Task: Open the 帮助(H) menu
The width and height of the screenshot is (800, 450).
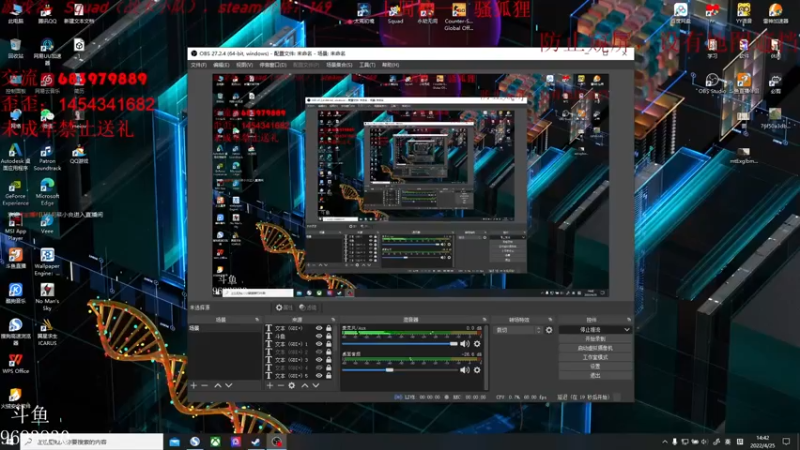Action: click(x=390, y=65)
